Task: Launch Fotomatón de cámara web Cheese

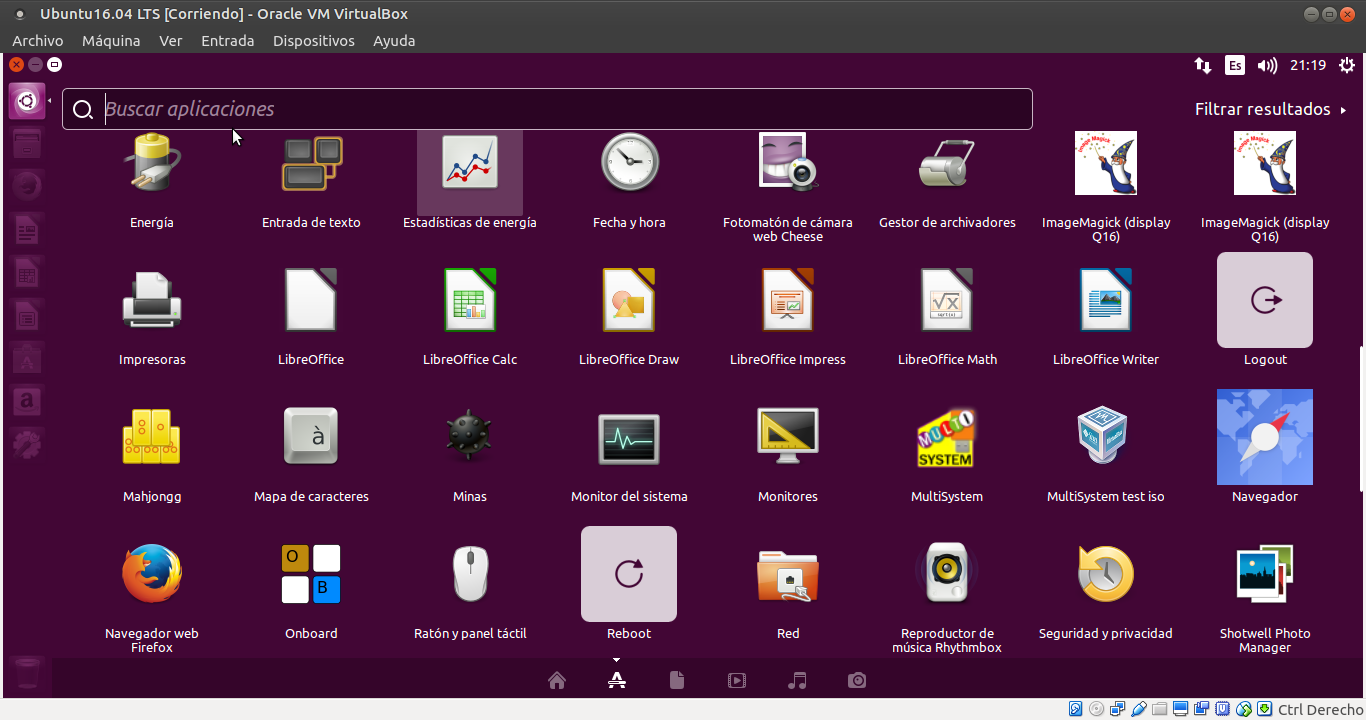Action: pos(788,162)
